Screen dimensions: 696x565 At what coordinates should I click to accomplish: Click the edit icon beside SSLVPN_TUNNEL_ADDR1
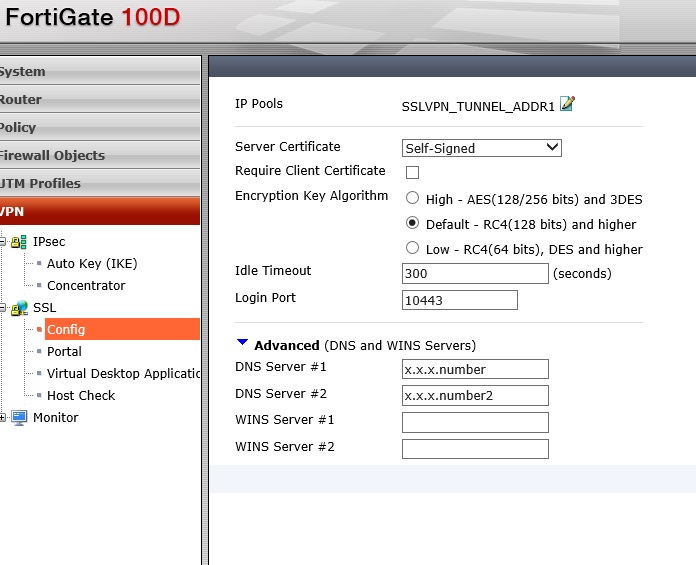tap(568, 104)
